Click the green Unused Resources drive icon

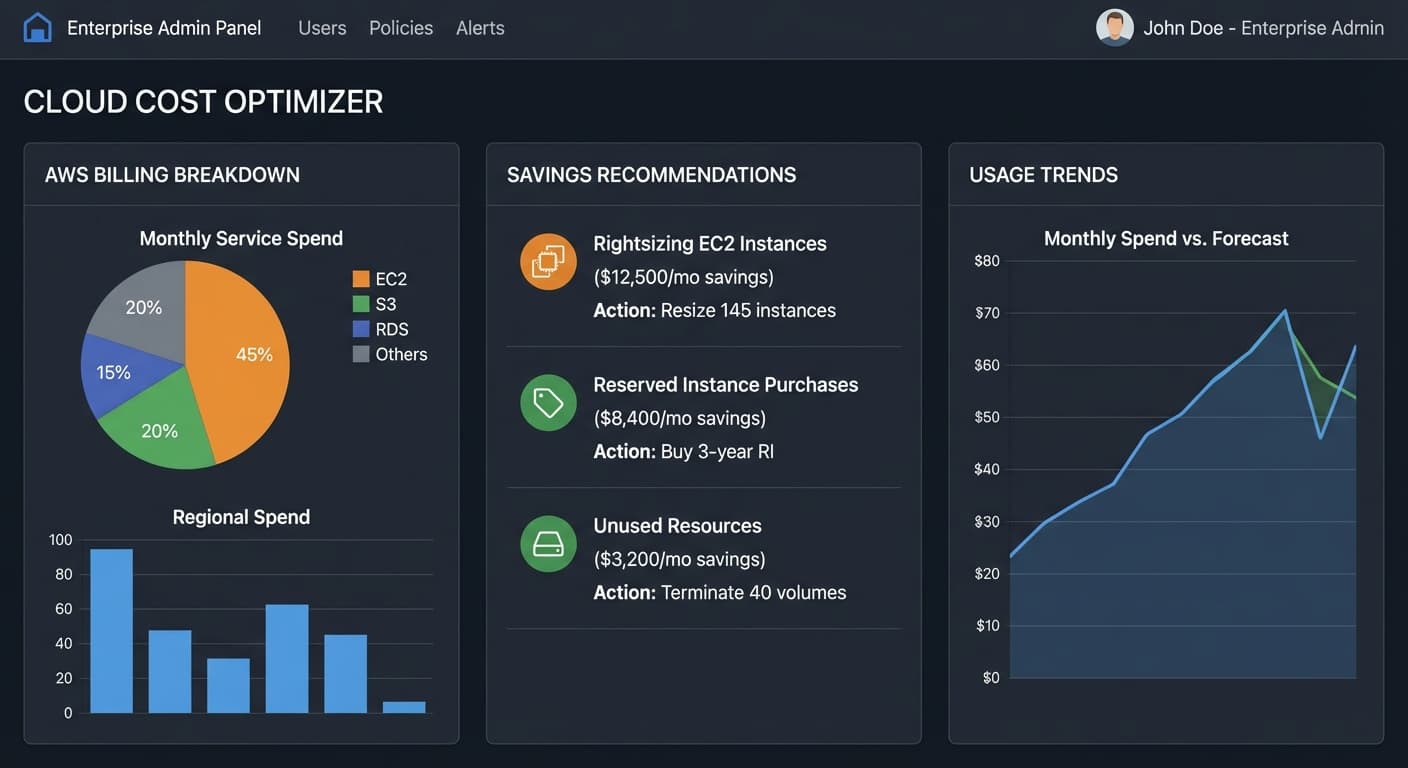coord(548,544)
